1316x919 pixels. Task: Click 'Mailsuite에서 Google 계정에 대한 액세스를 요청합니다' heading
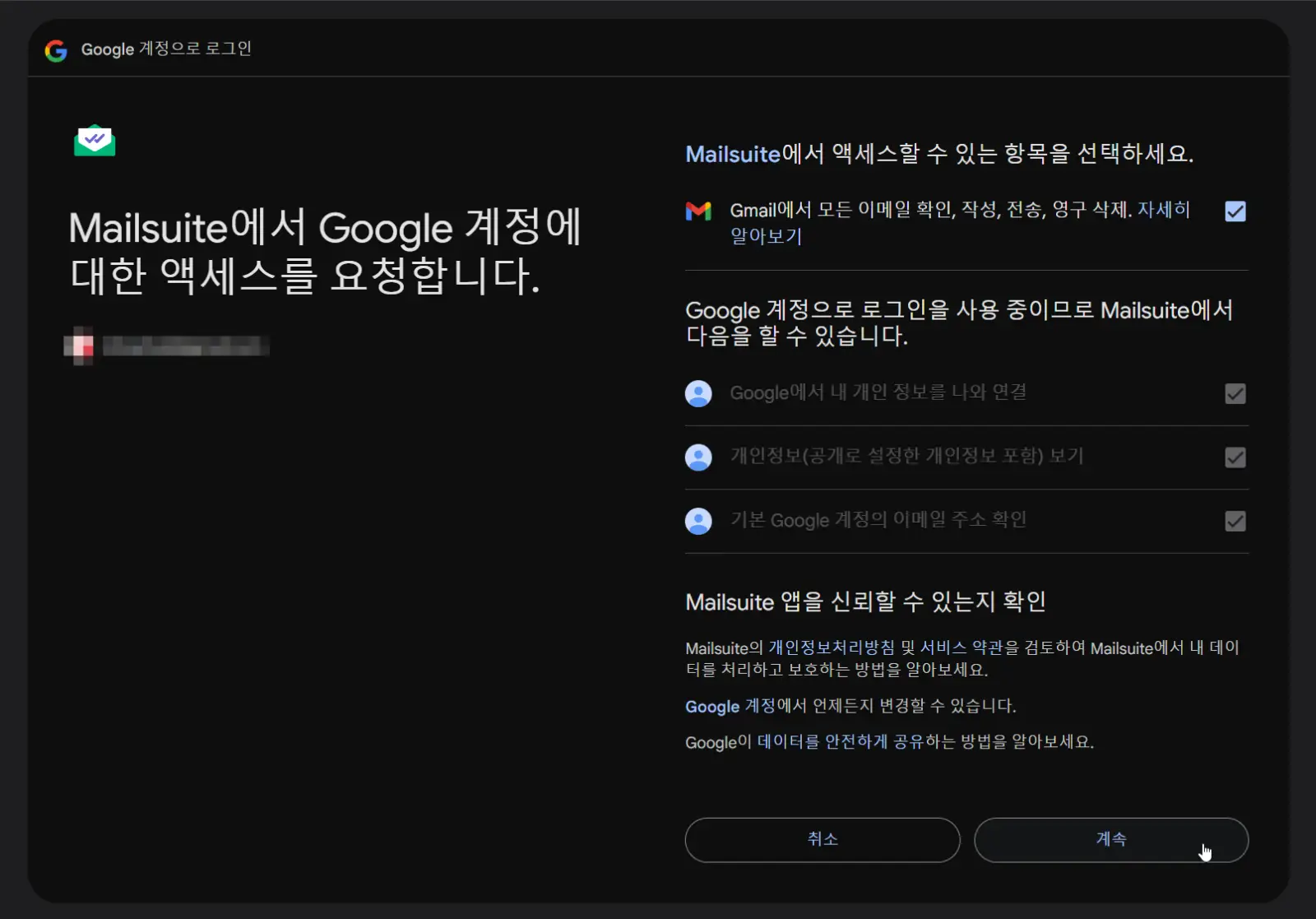point(326,252)
